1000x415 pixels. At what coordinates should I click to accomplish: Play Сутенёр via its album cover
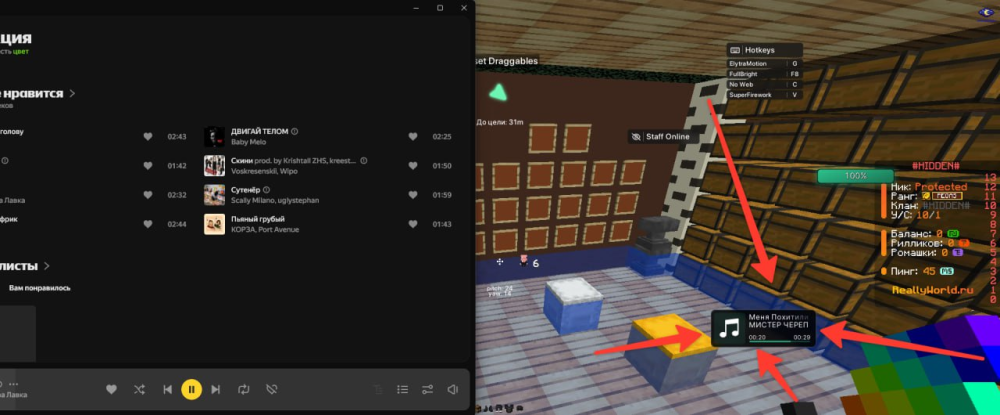(214, 195)
